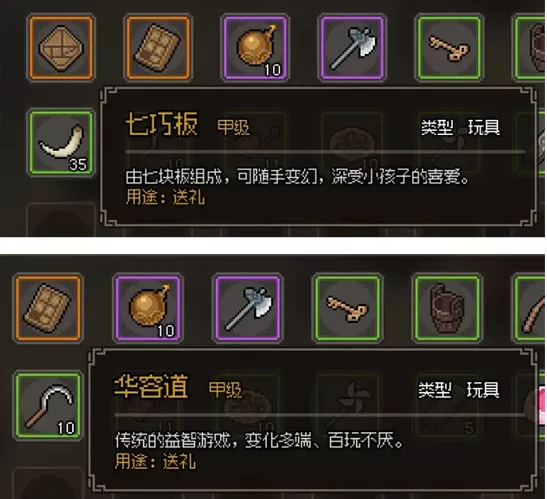Screen dimensions: 547x499
Task: Click the Huarongdao board in the lower inventory row
Action: coord(48,308)
